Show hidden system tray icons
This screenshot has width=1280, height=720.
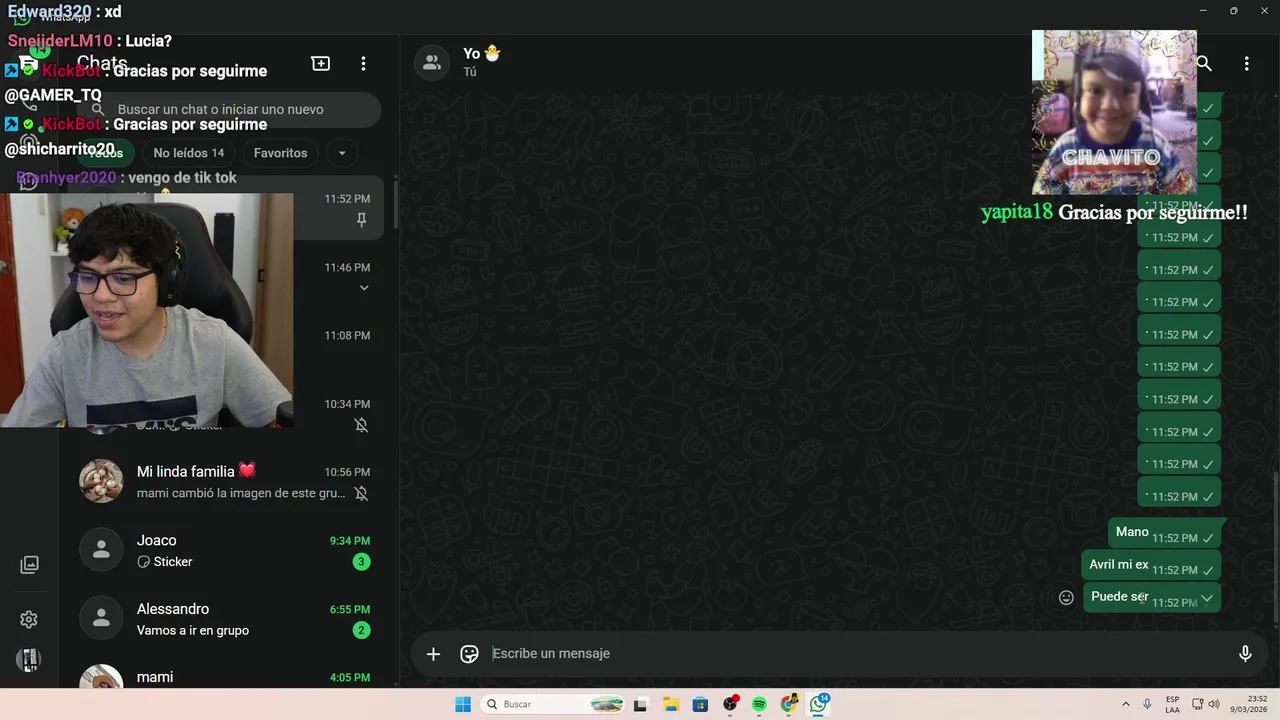[x=1125, y=704]
